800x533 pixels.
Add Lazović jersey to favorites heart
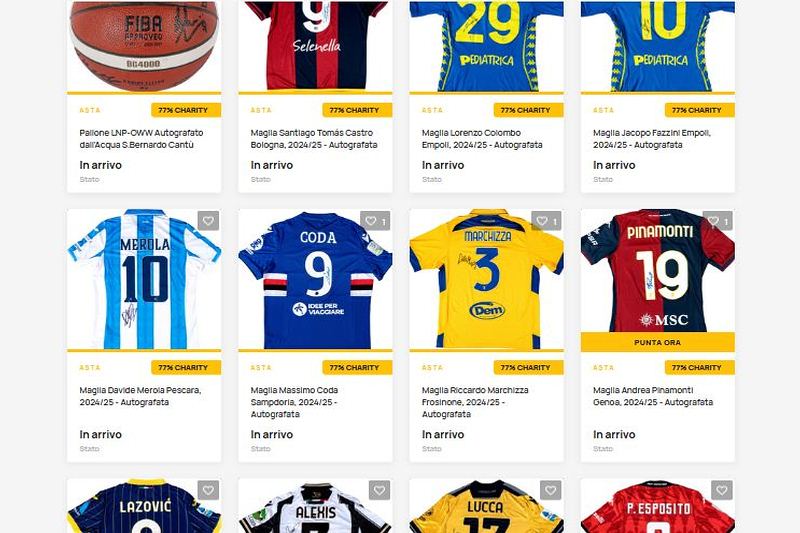tap(208, 490)
